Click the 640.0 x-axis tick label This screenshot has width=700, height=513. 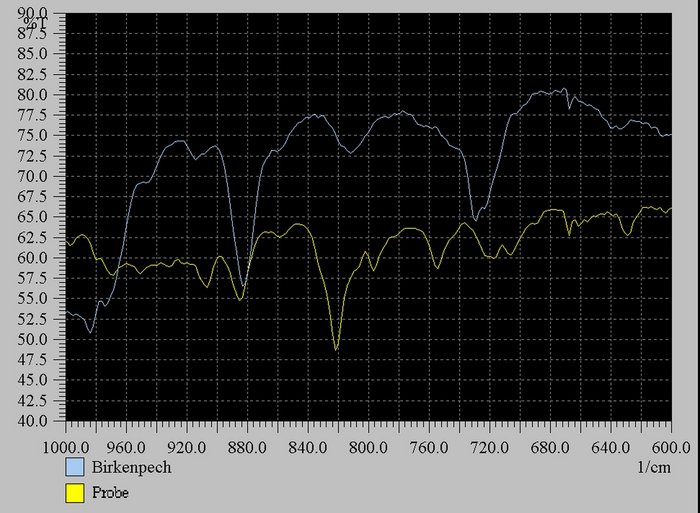click(610, 447)
